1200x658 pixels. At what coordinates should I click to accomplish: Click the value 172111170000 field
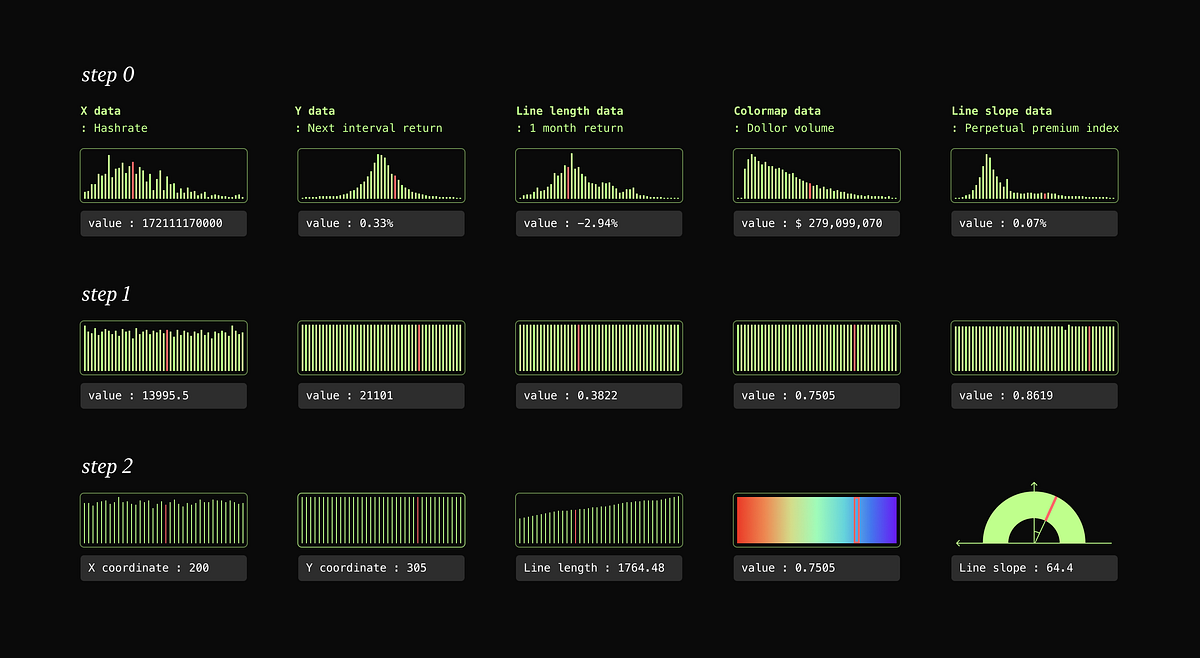pyautogui.click(x=163, y=223)
